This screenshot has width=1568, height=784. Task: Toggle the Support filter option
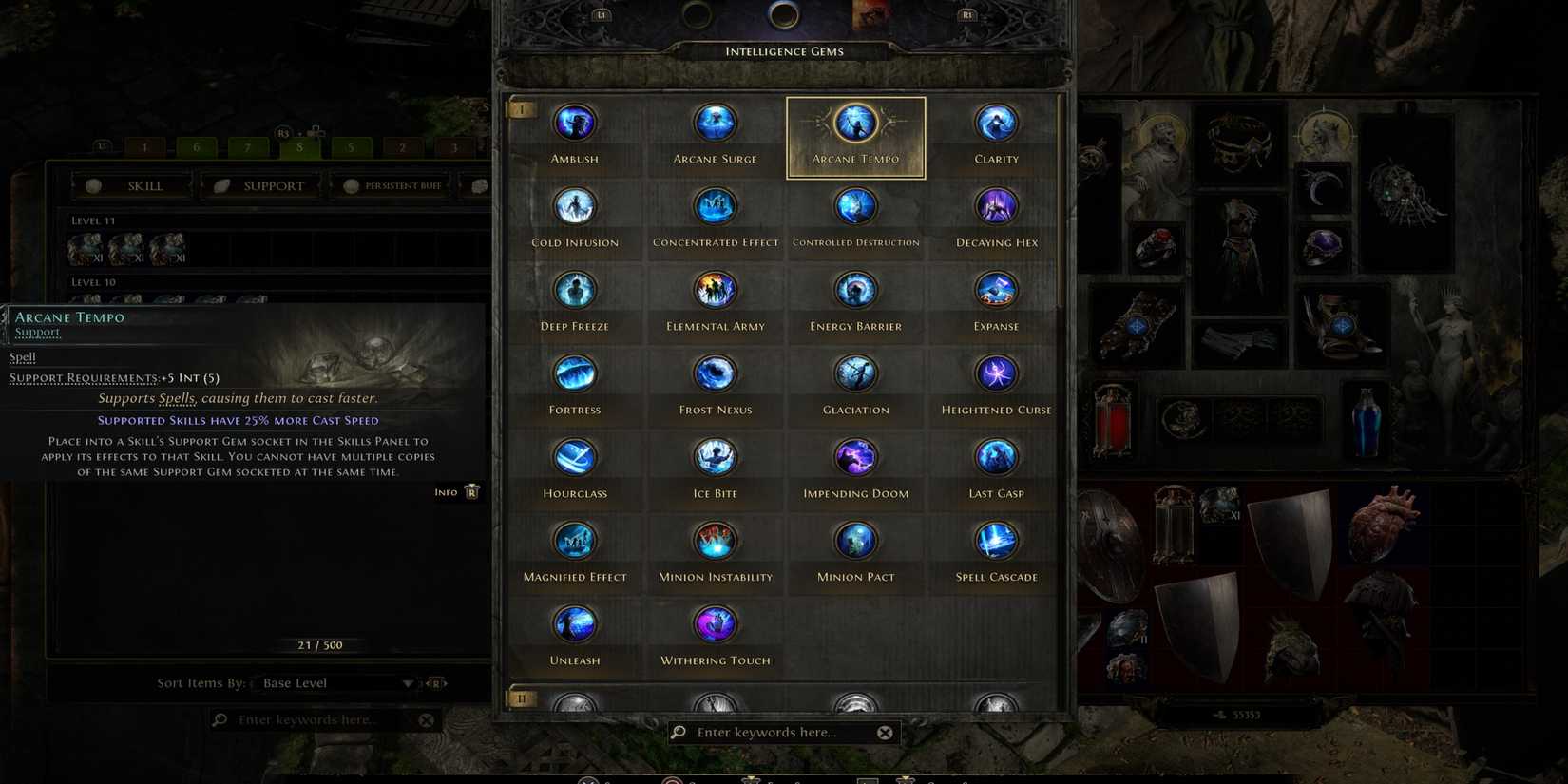coord(260,185)
